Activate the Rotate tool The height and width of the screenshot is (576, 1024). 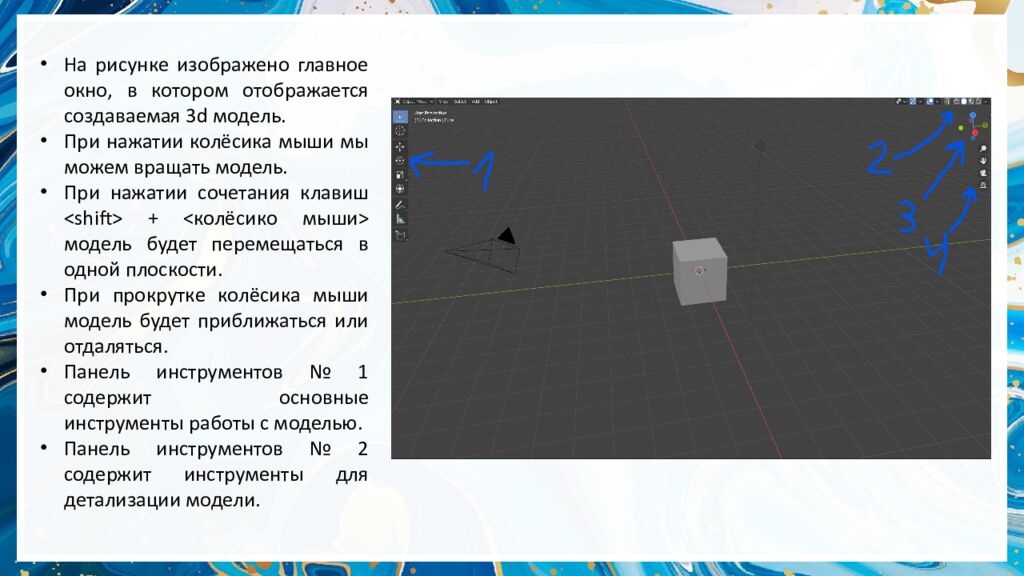pos(400,160)
